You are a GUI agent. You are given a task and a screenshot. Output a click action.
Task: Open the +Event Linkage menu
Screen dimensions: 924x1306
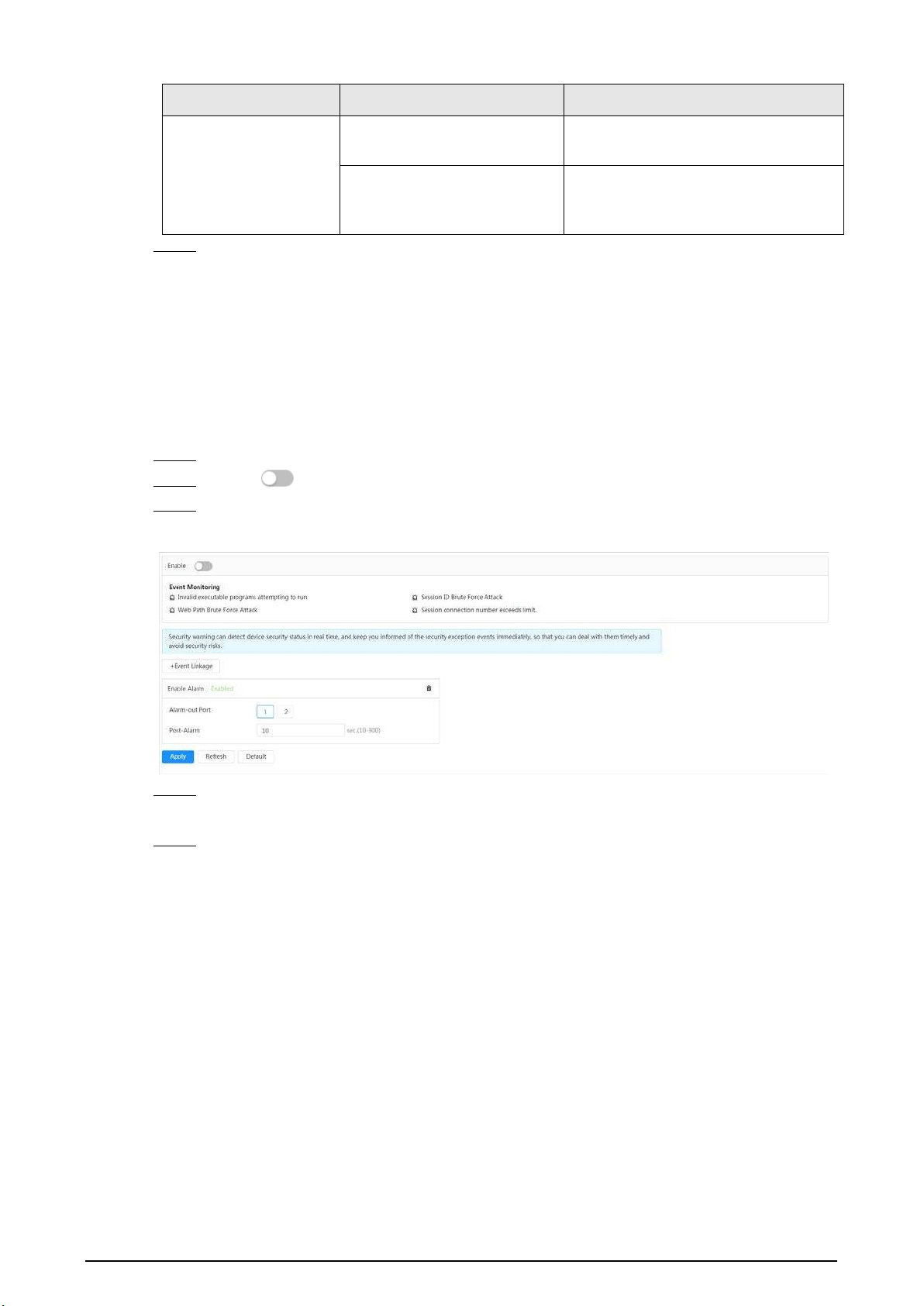pos(191,666)
